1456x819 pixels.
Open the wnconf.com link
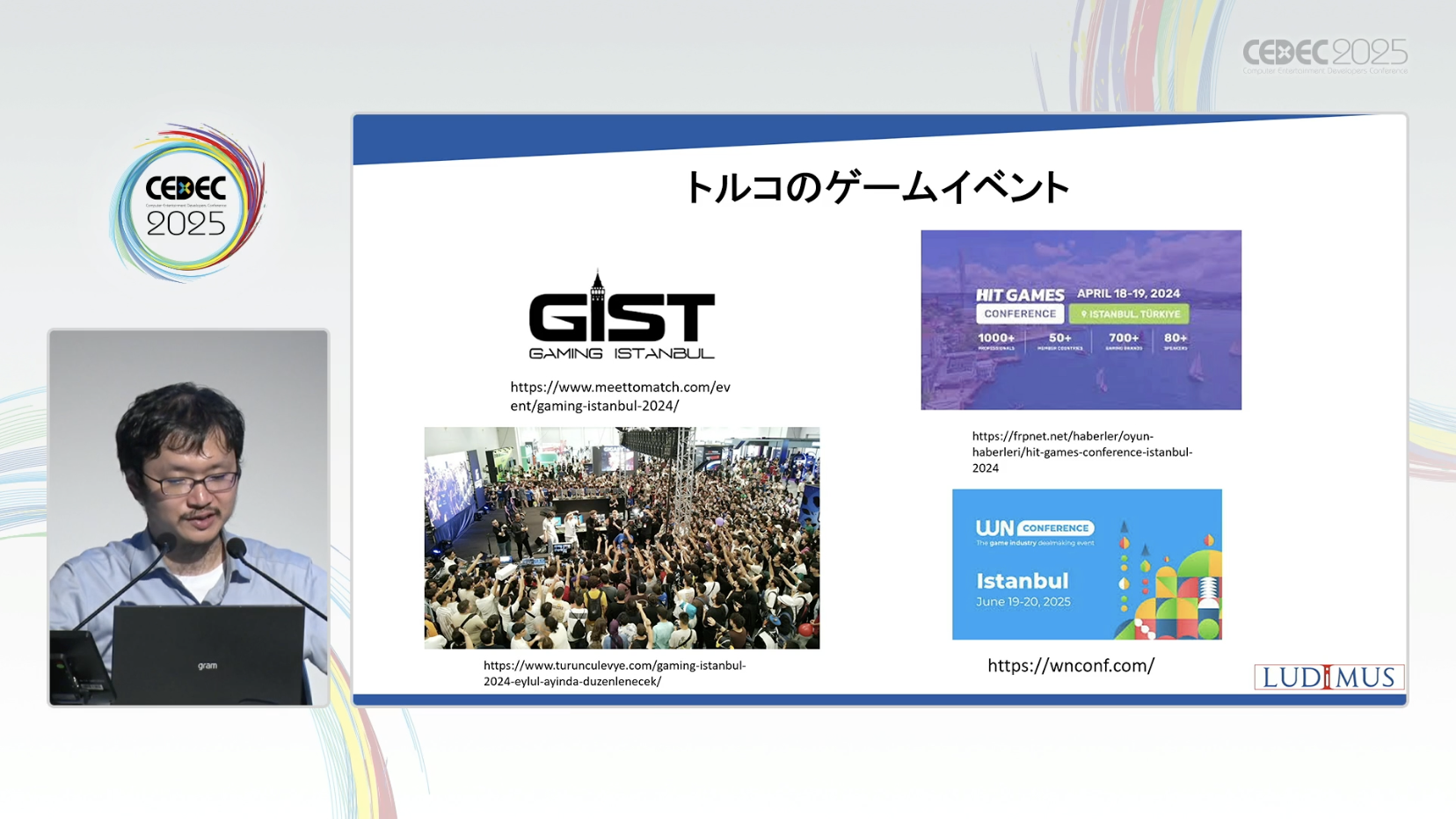[x=1070, y=666]
